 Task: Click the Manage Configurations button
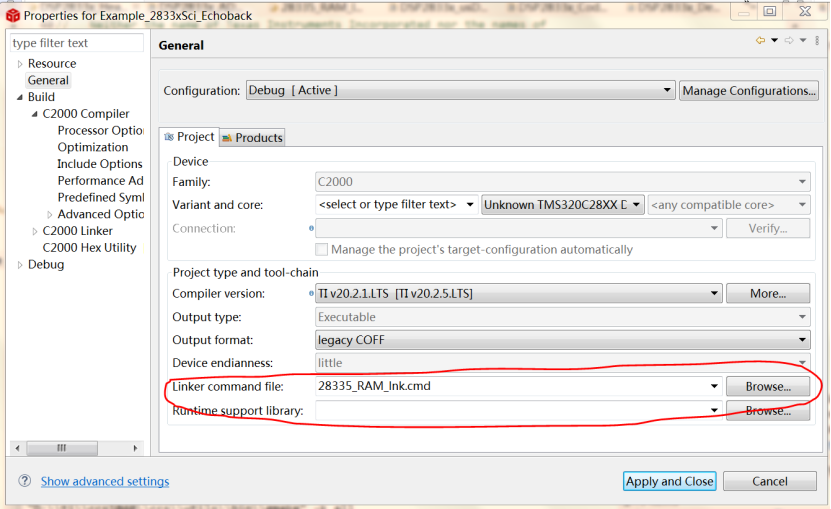tap(749, 91)
